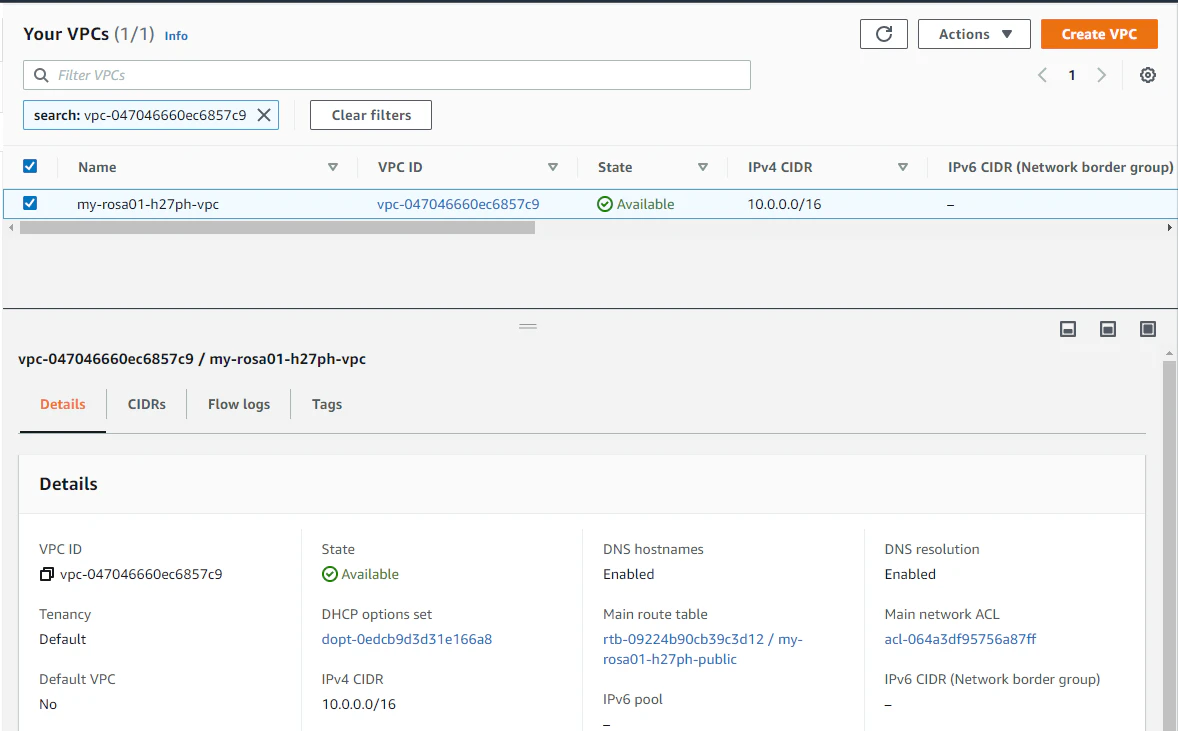Click page number 1 in pagination
Viewport: 1178px width, 731px height.
[x=1072, y=75]
